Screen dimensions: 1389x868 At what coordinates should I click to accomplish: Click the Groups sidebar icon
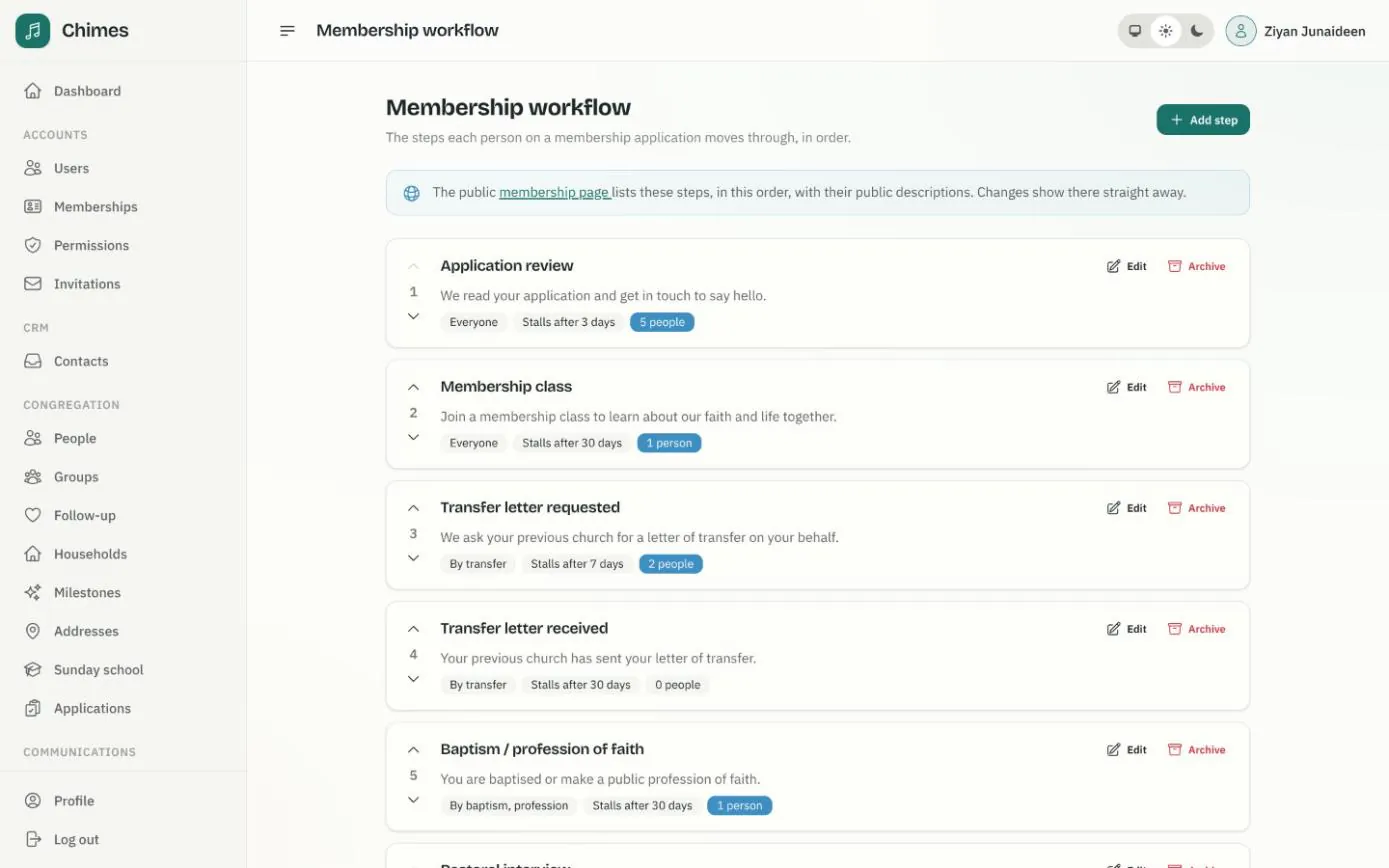click(x=33, y=477)
